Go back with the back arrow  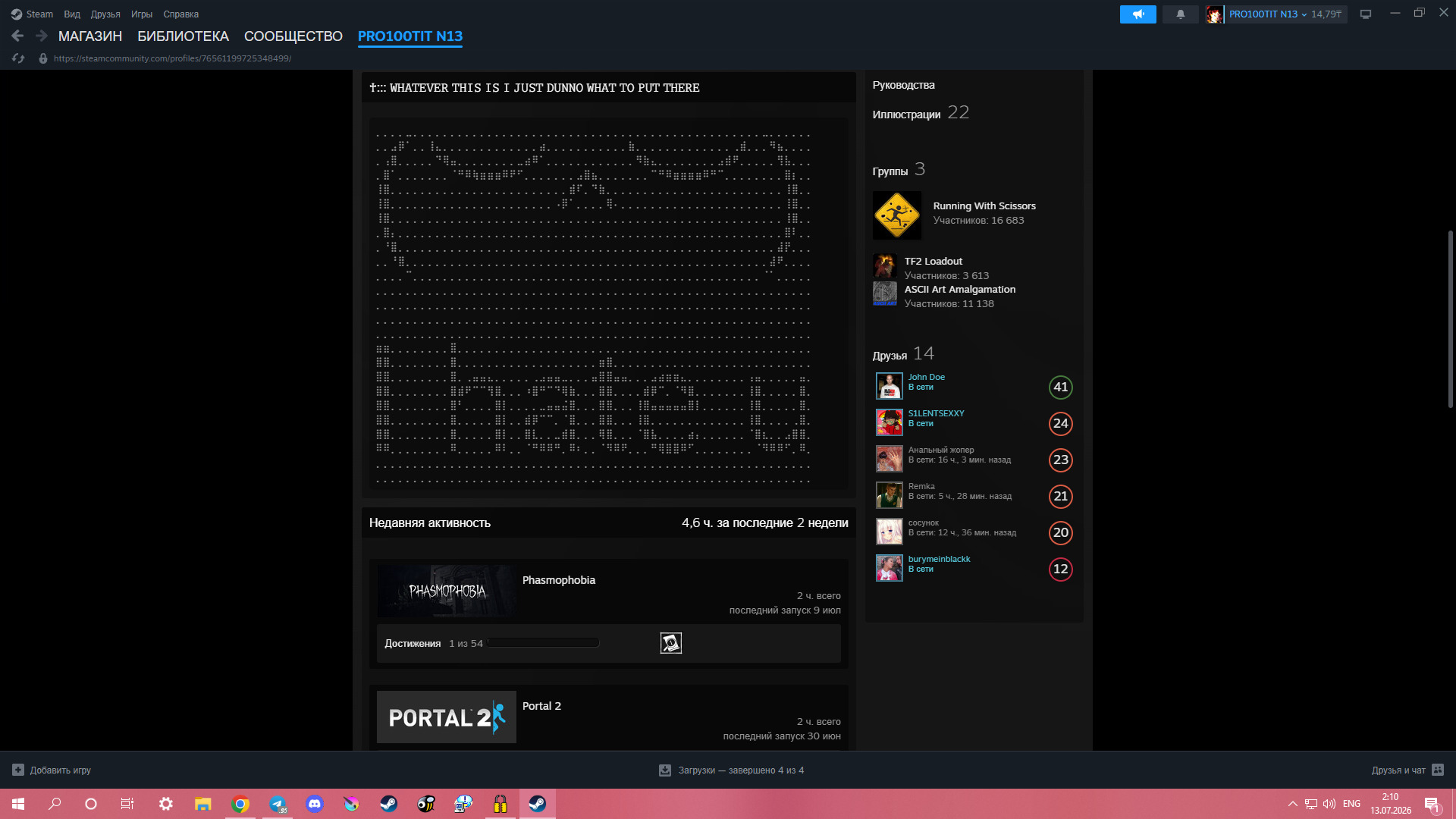click(x=17, y=36)
